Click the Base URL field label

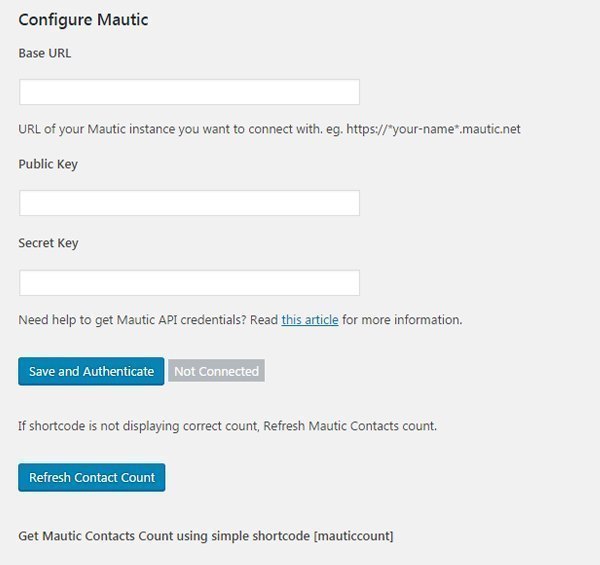[x=45, y=53]
